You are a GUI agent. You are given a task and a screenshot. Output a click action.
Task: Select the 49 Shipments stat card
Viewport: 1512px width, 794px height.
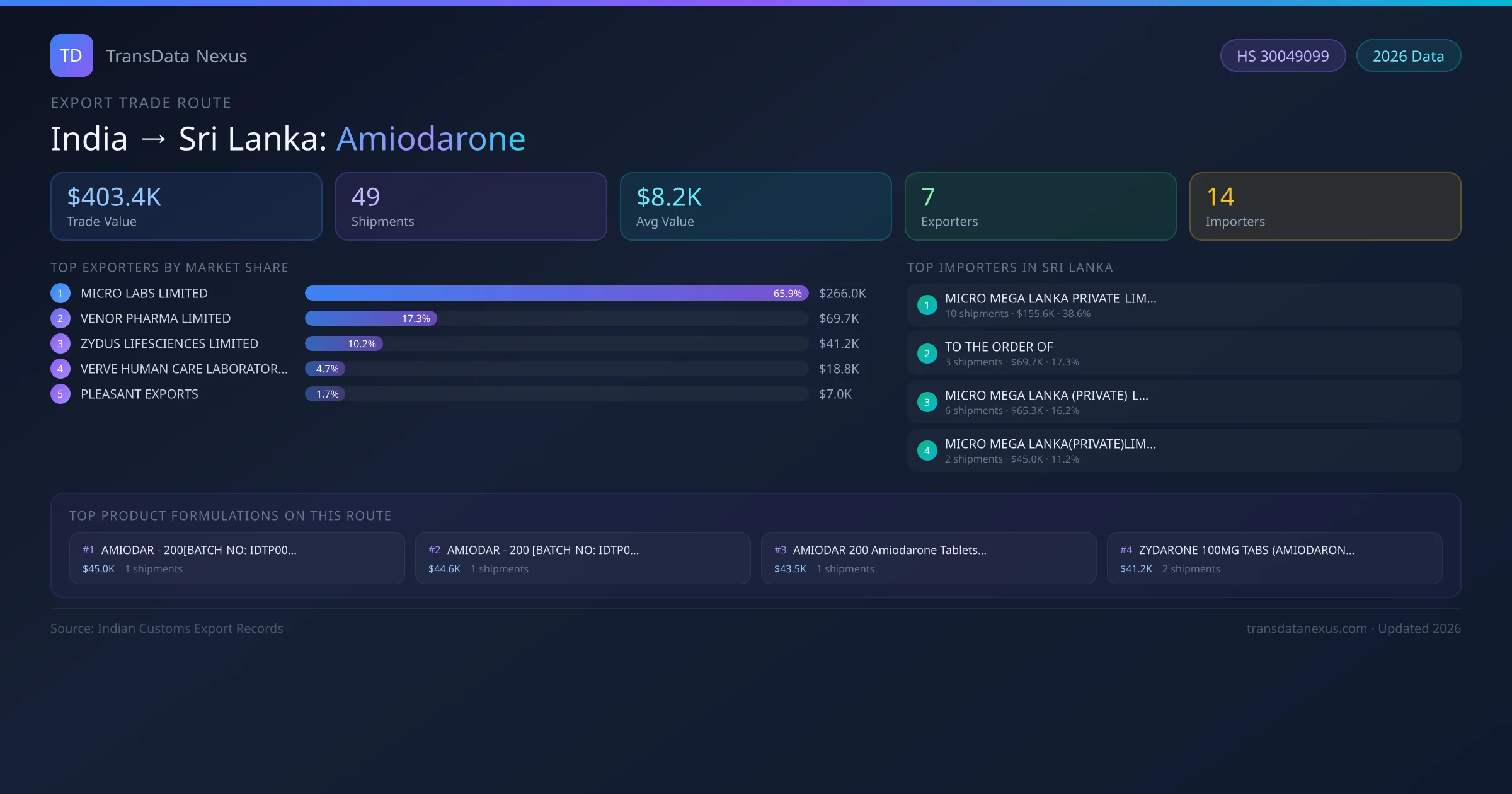point(471,206)
